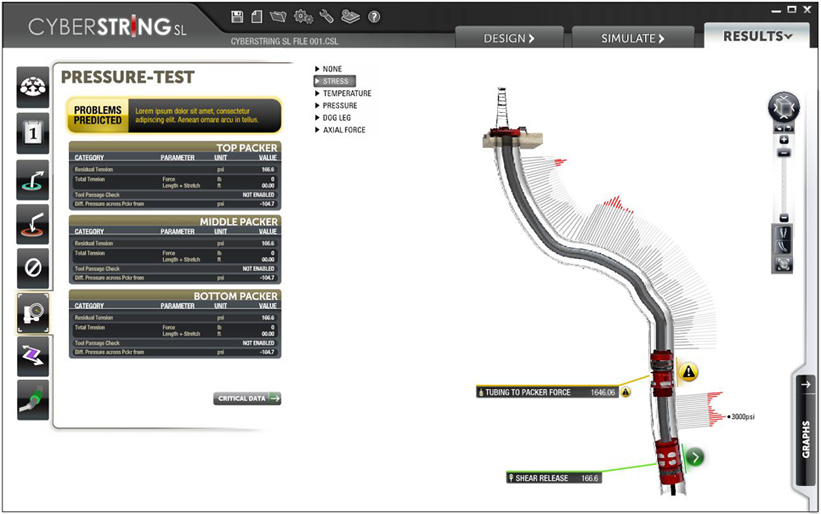The image size is (821, 514).
Task: Click small warning icon beside 1646.06 value
Action: 626,392
